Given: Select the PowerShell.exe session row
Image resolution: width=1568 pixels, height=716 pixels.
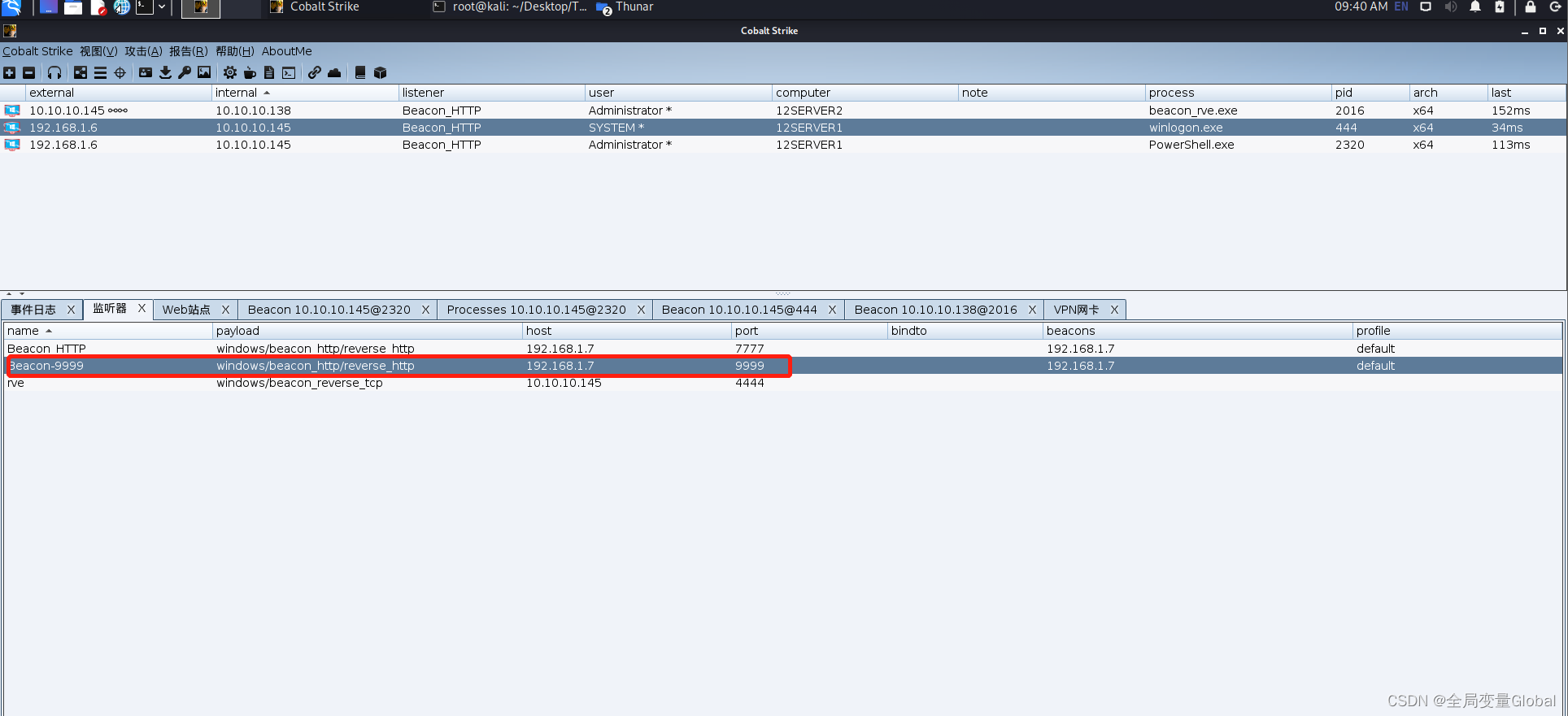Looking at the screenshot, I should coord(783,145).
